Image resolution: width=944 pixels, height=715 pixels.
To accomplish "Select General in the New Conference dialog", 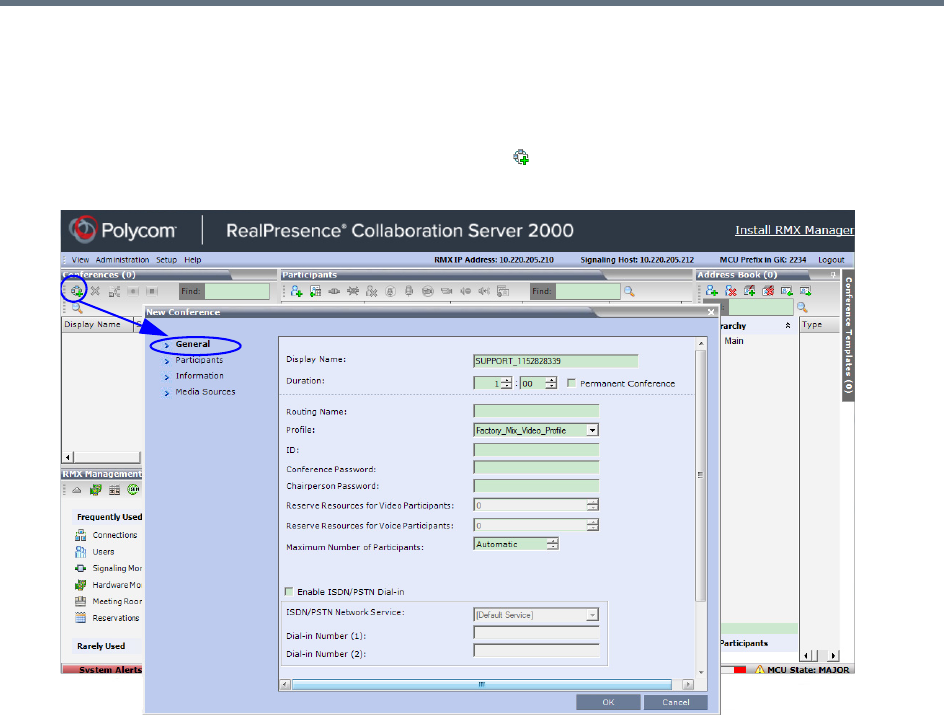I will click(x=193, y=344).
